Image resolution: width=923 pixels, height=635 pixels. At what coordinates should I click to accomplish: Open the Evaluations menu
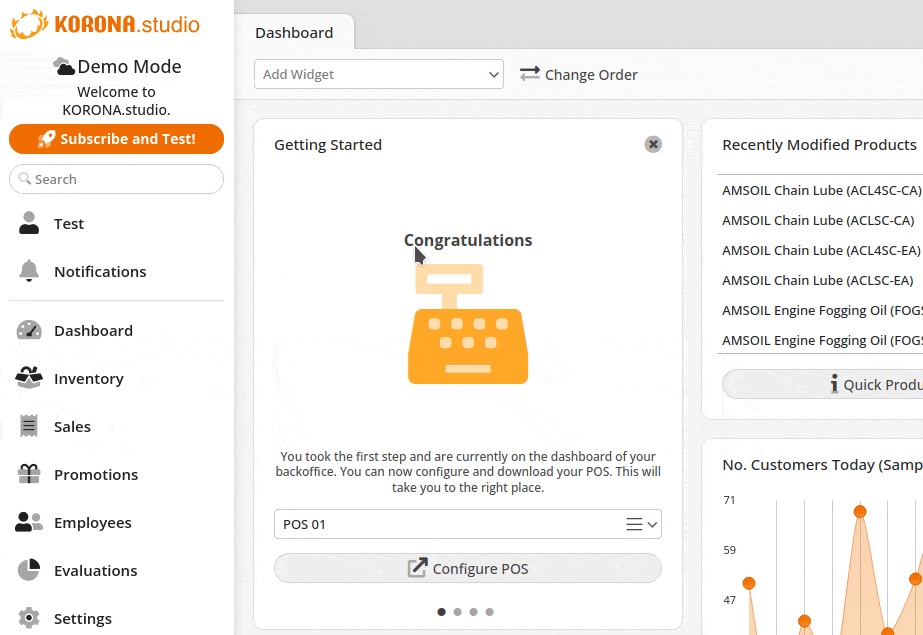tap(95, 570)
